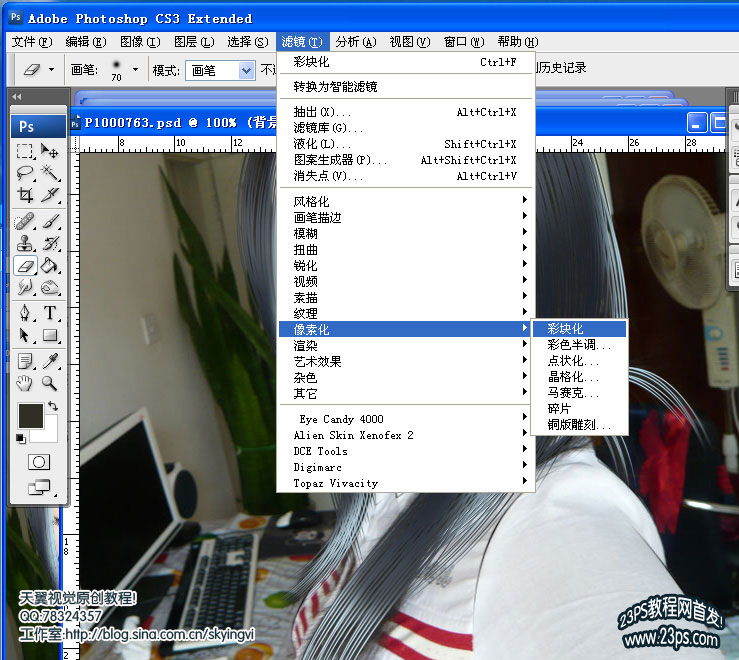Select the Paint Bucket tool
Viewport: 739px width, 660px height.
click(50, 265)
